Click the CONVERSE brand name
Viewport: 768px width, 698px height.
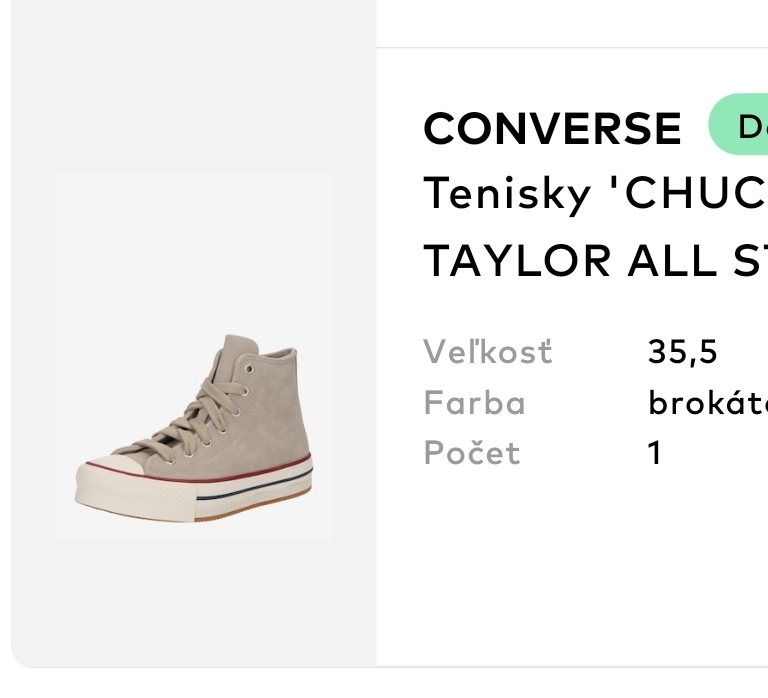pos(552,128)
